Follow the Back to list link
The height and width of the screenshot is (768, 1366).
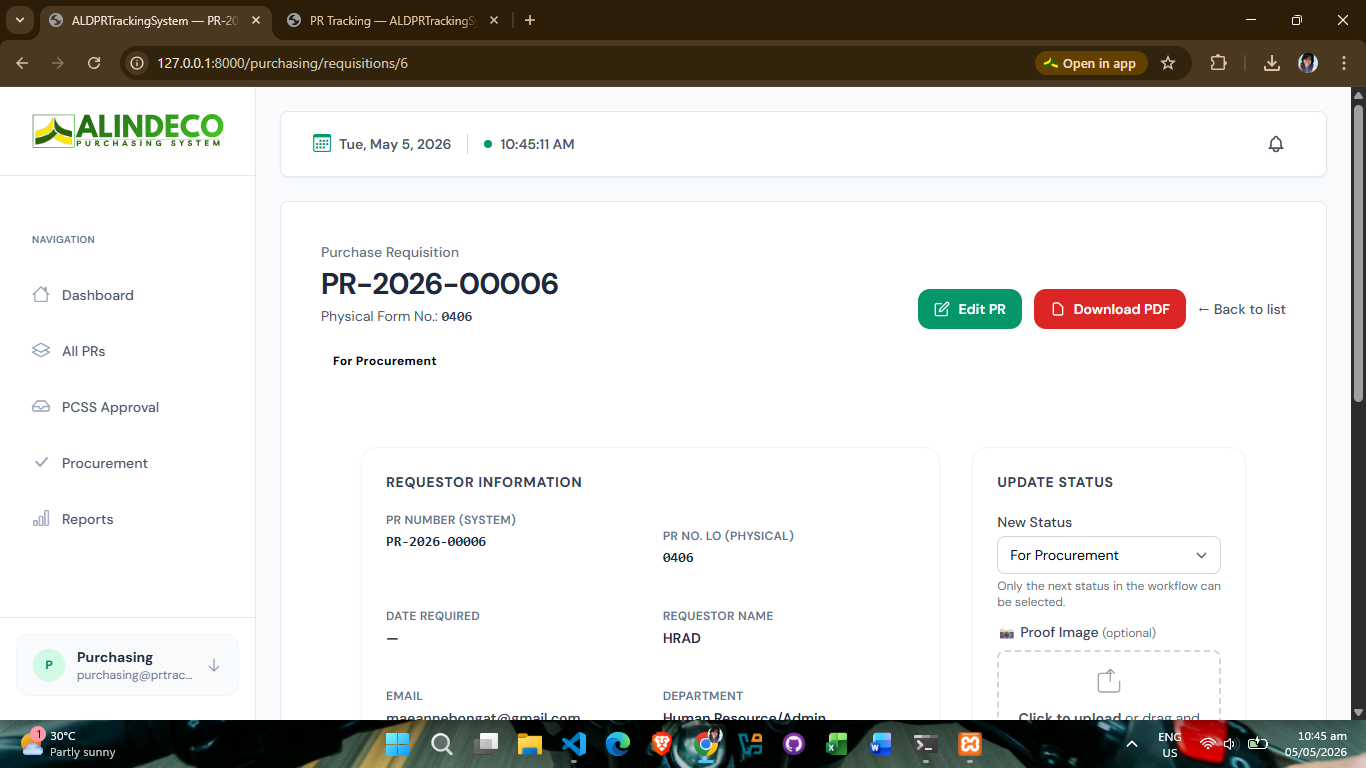[1241, 309]
